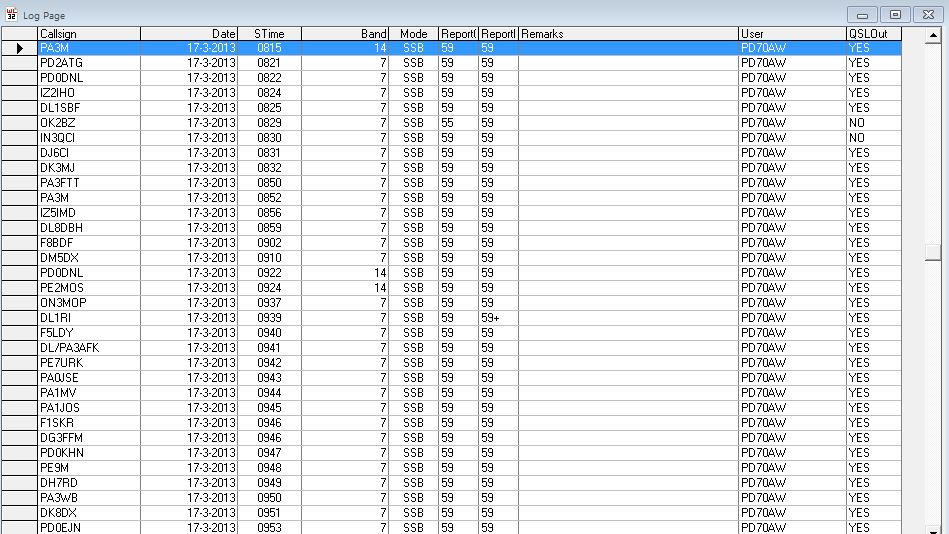The image size is (949, 534).
Task: Click the 59+ report cell for DL1RI
Action: tap(498, 318)
